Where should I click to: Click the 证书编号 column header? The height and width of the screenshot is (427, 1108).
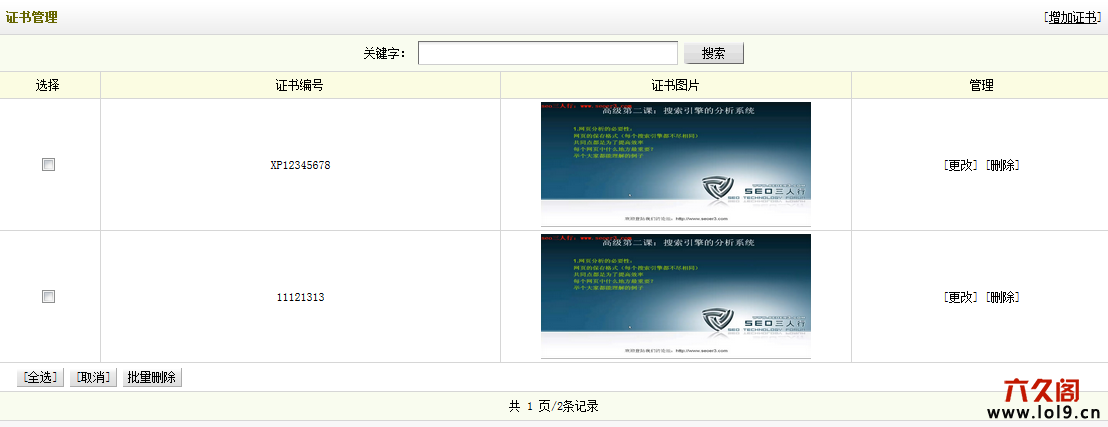click(x=299, y=86)
